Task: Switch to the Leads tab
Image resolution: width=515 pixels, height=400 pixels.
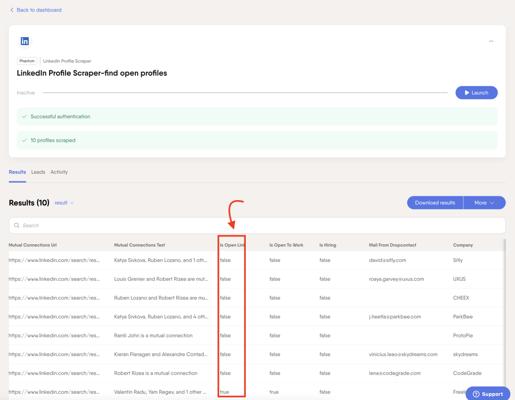Action: 38,172
